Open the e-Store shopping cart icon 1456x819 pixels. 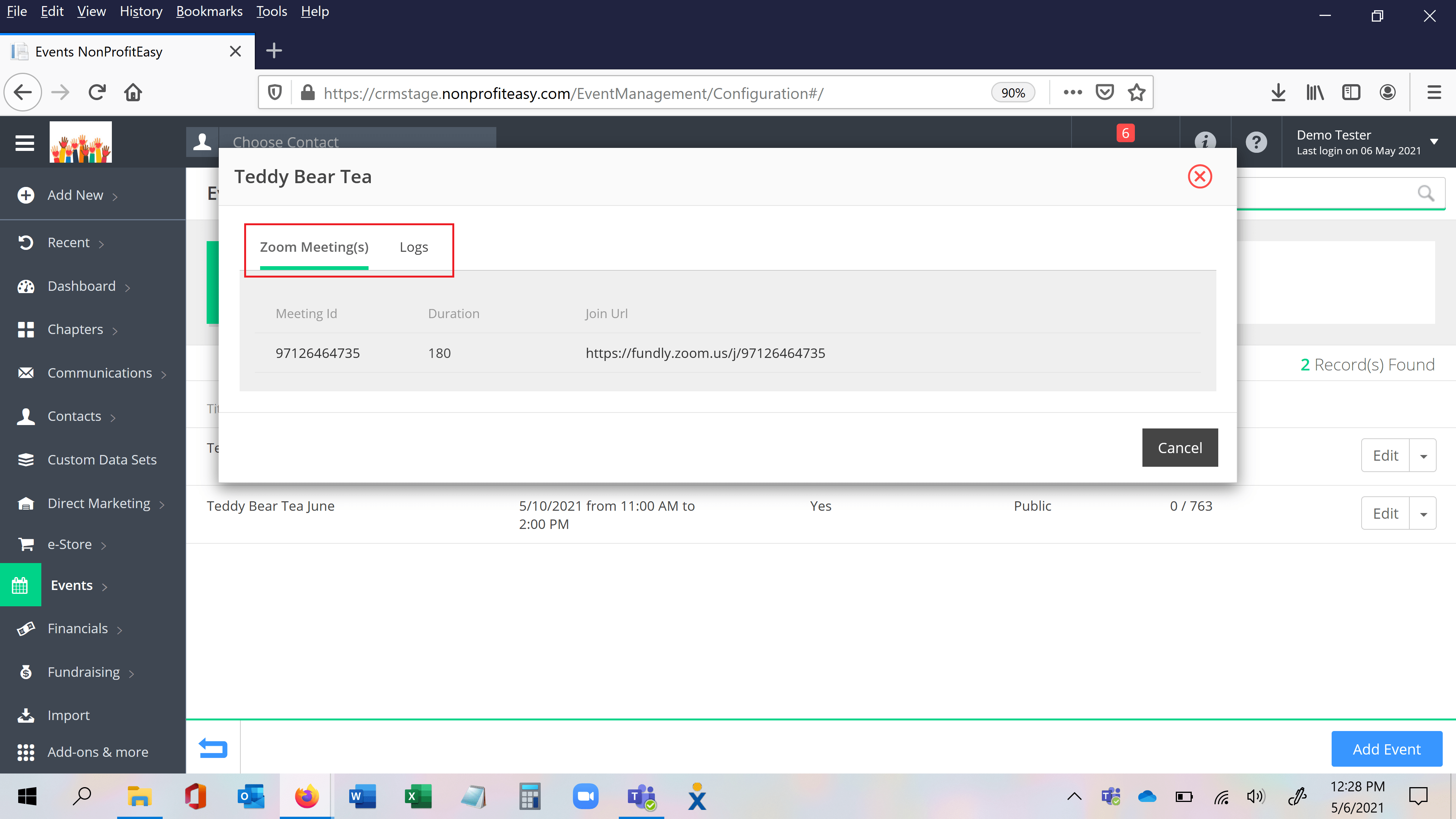pos(26,544)
